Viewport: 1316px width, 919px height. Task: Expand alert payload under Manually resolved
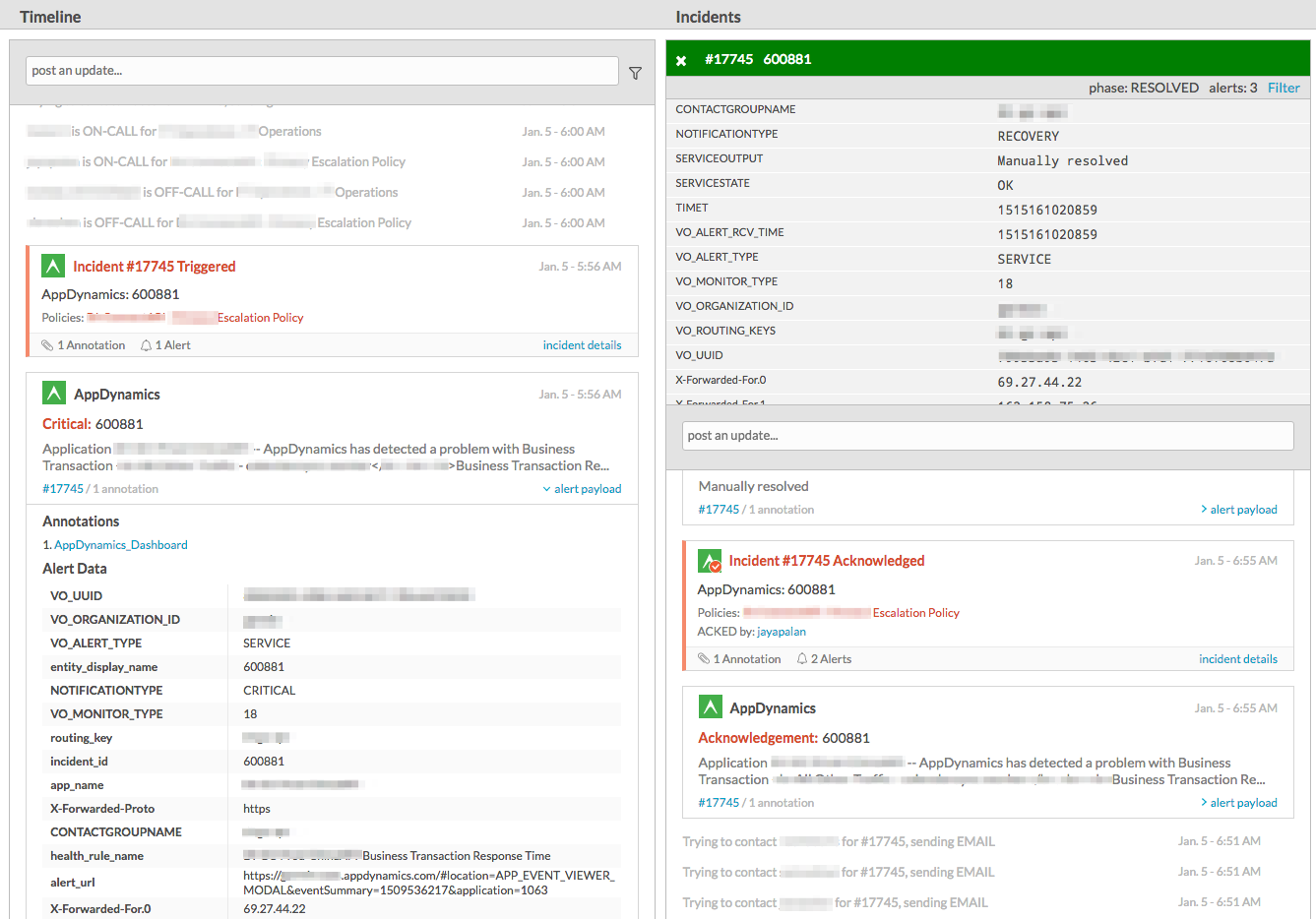[x=1238, y=510]
